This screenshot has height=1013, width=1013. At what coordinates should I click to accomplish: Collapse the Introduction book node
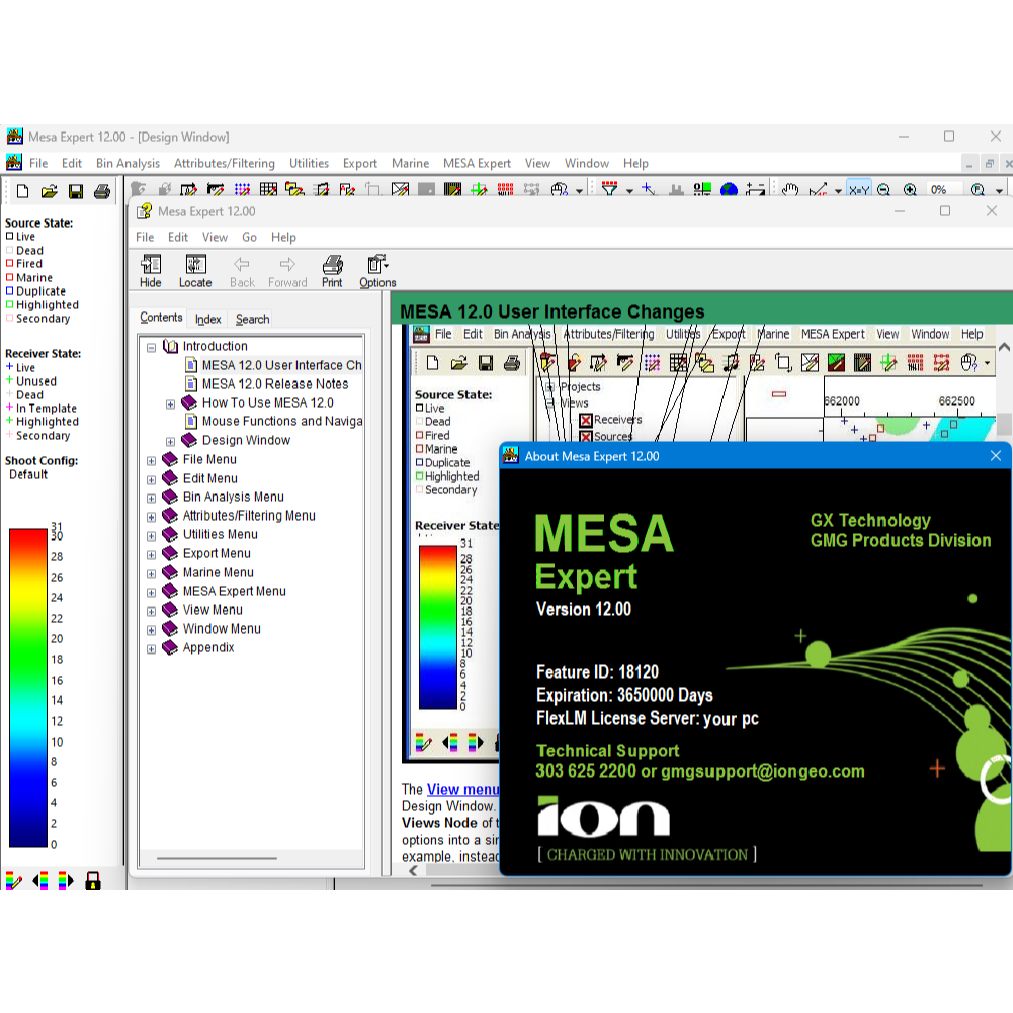point(151,348)
